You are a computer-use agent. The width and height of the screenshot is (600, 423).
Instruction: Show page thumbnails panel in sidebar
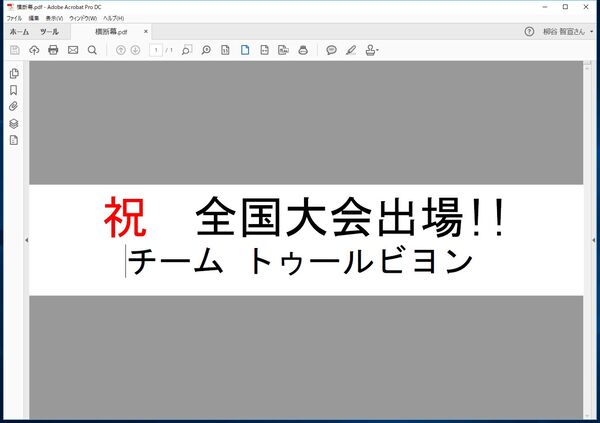tap(14, 74)
